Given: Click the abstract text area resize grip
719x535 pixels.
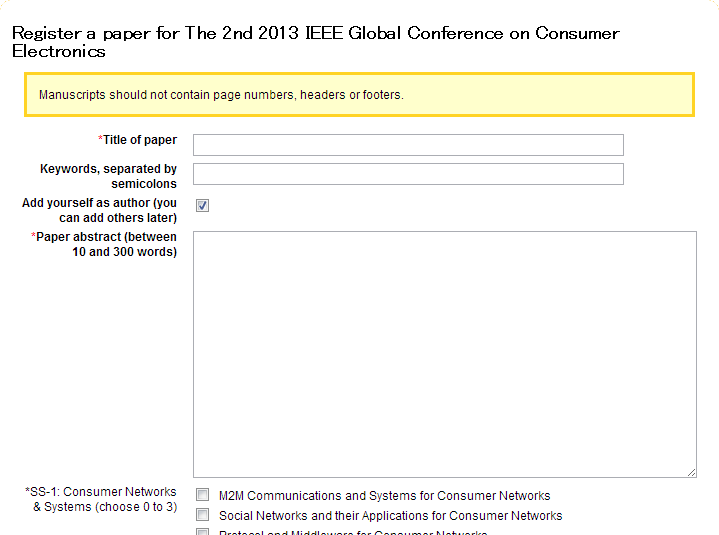Looking at the screenshot, I should (691, 473).
